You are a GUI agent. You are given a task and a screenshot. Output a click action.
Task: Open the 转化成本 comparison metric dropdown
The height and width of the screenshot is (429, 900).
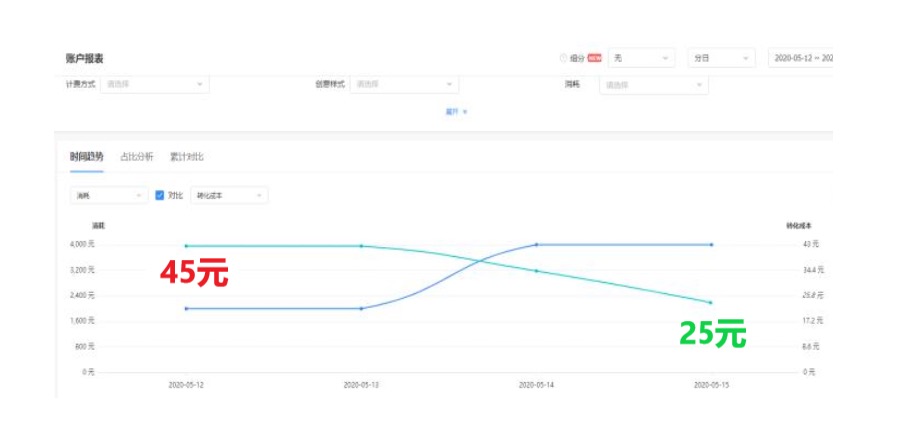pyautogui.click(x=229, y=196)
